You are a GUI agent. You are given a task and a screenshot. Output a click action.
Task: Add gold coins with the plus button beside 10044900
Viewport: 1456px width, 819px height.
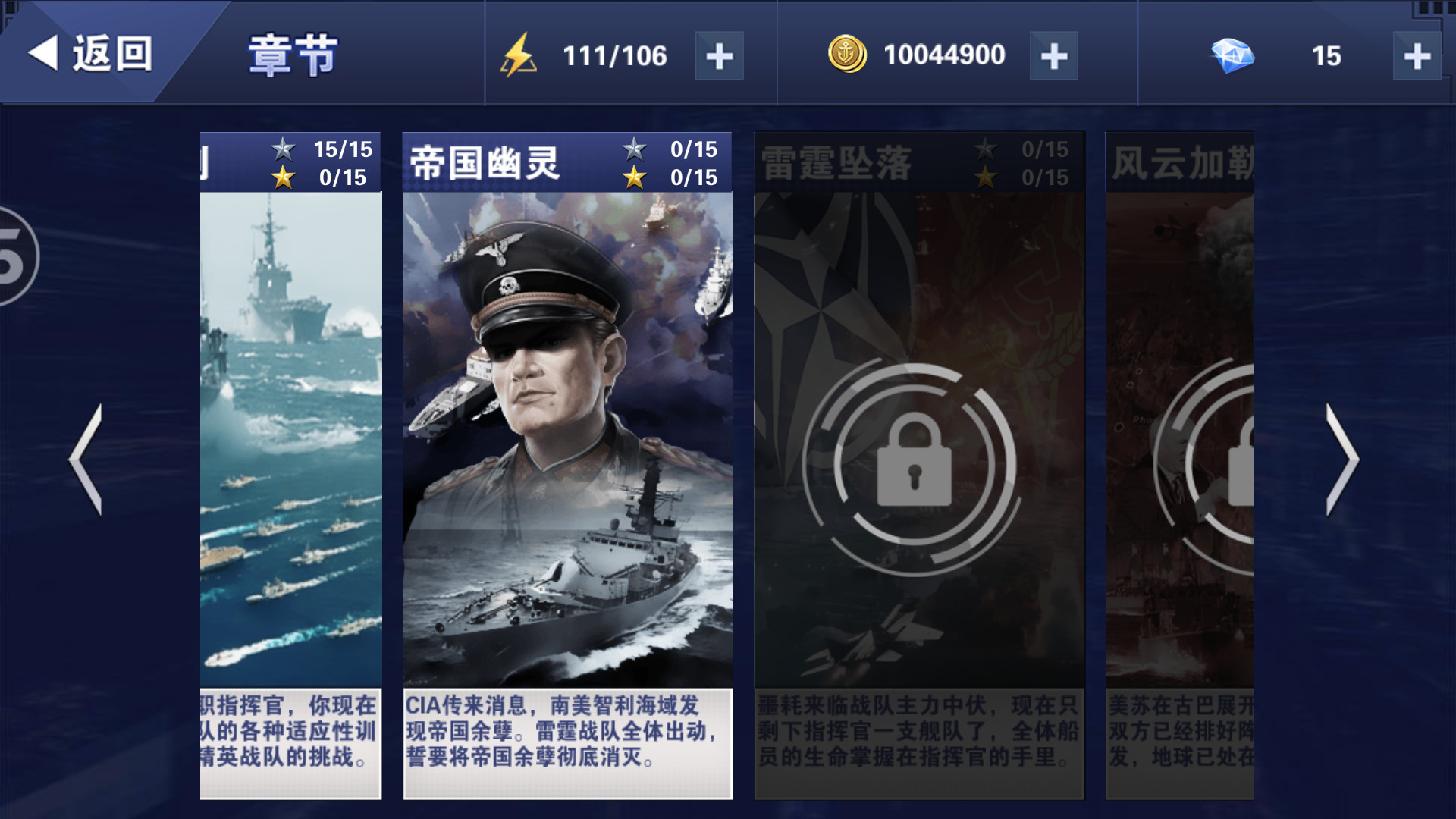[1053, 56]
